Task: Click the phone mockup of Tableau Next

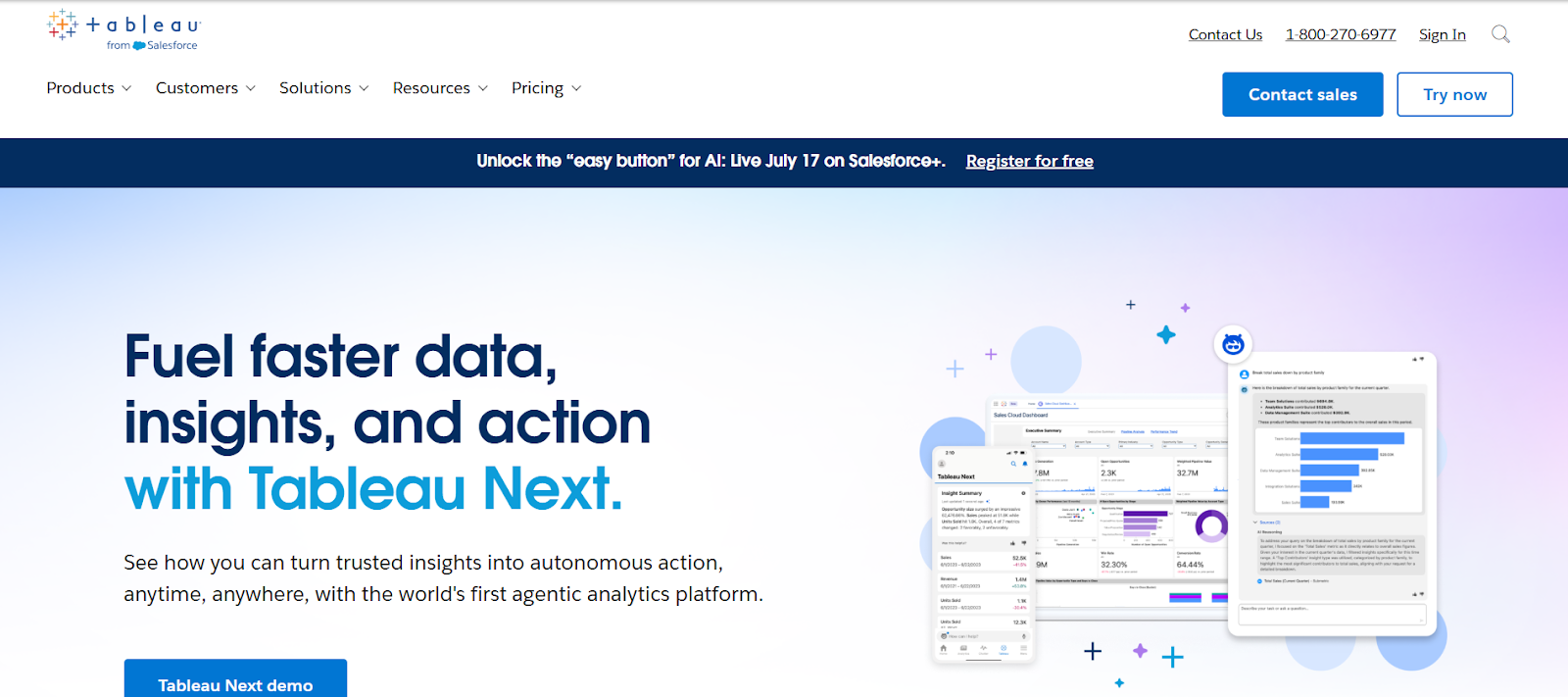Action: [984, 554]
